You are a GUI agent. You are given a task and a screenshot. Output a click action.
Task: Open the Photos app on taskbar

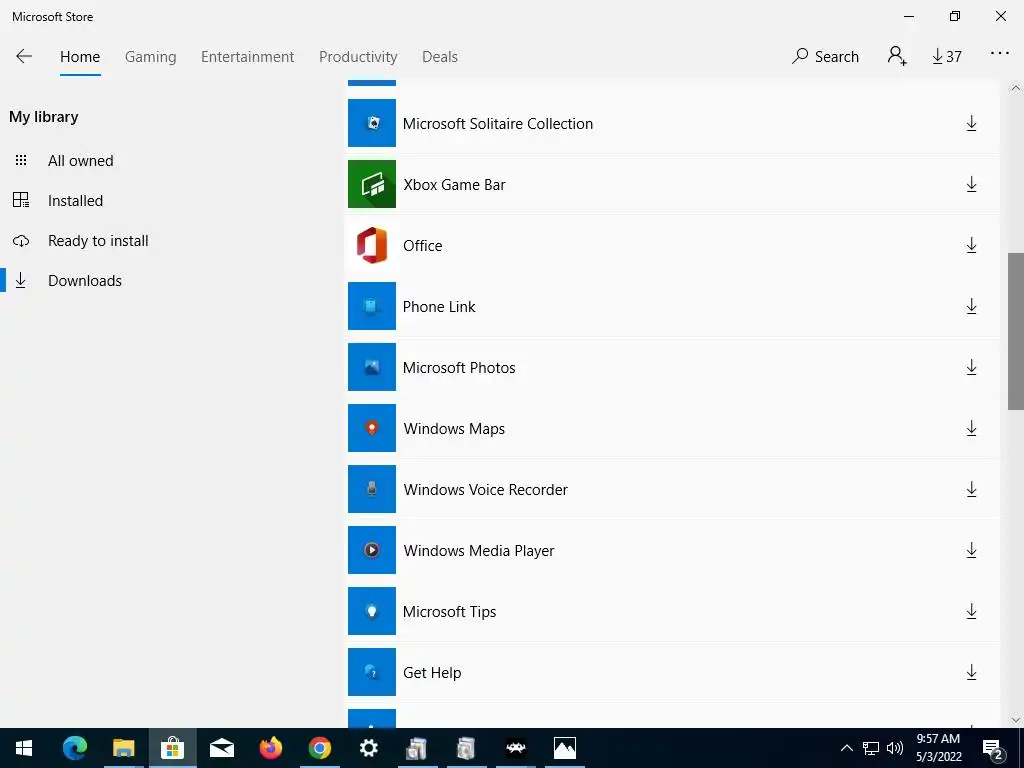point(564,748)
